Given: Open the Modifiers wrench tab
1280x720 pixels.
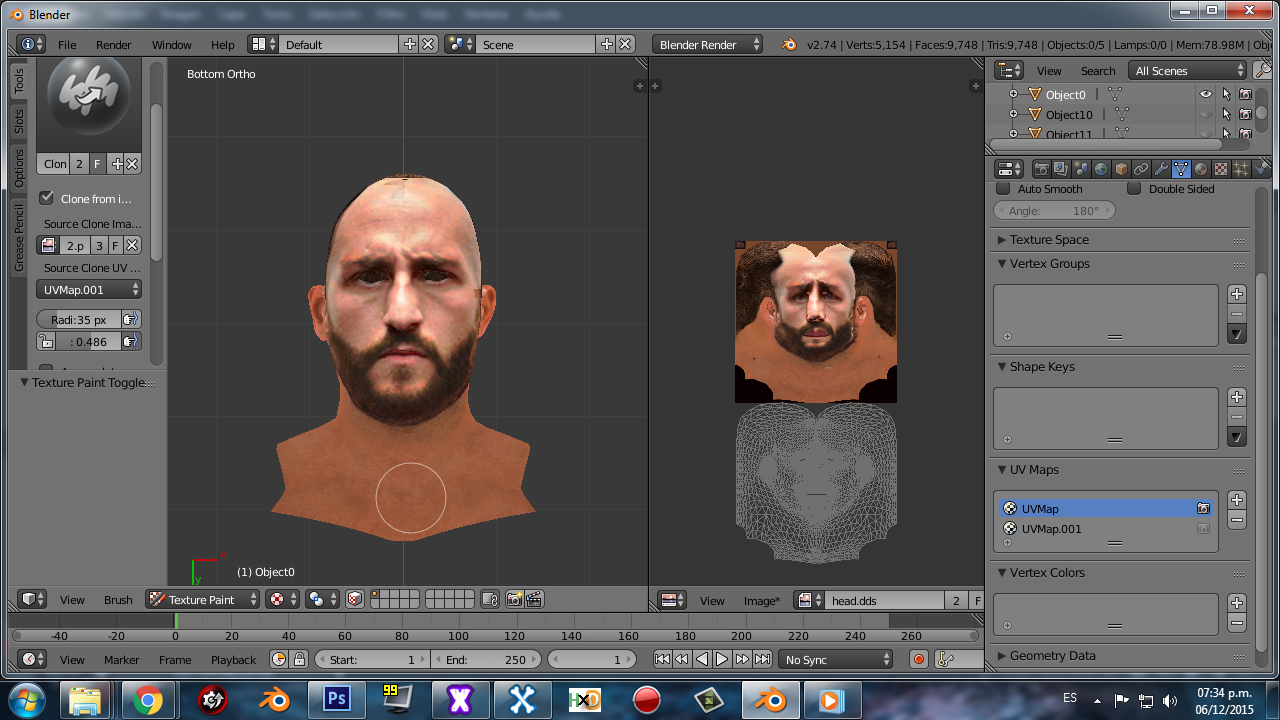Looking at the screenshot, I should coord(1161,169).
